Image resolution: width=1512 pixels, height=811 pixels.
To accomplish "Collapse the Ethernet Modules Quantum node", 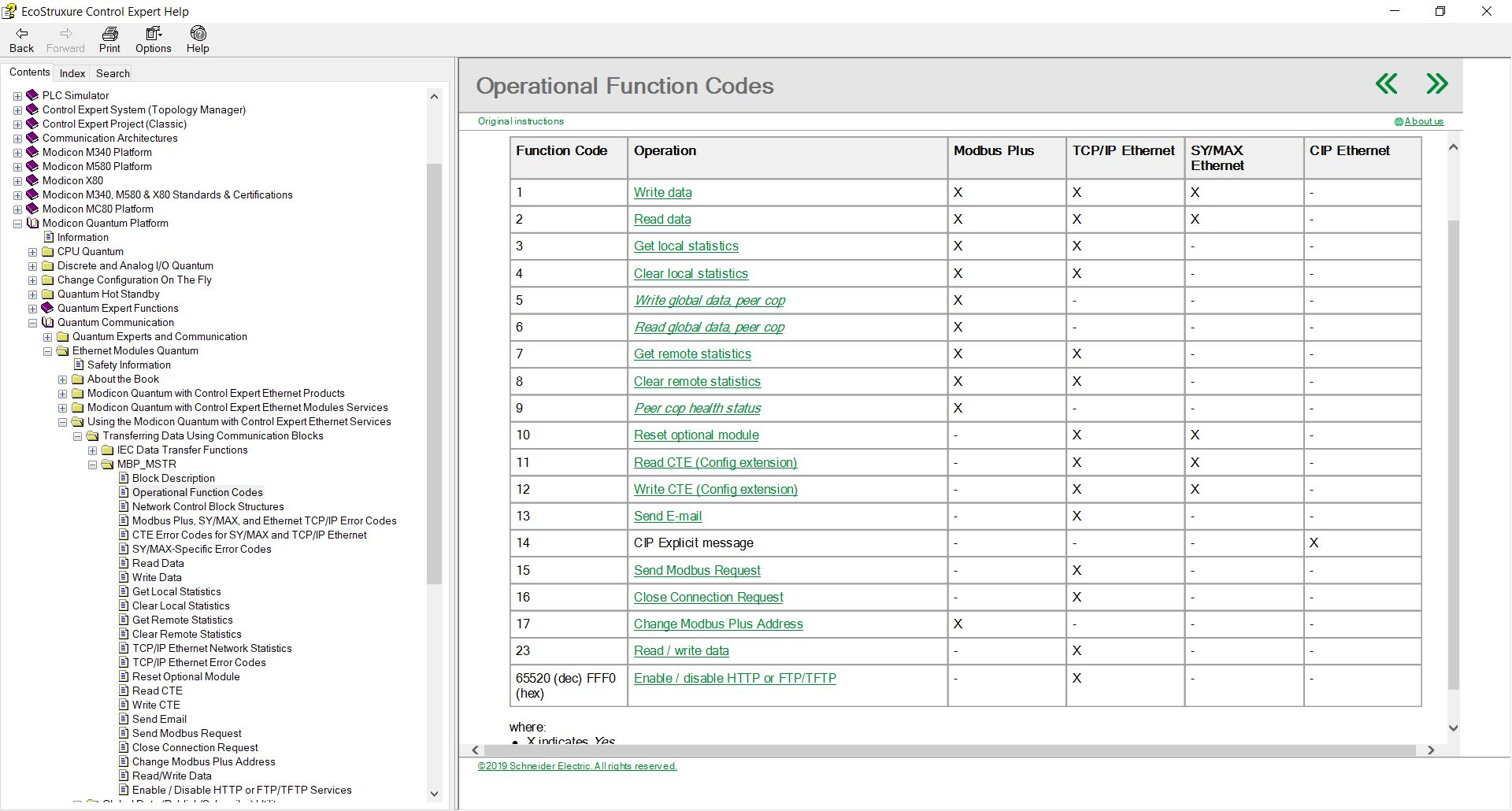I will (47, 351).
